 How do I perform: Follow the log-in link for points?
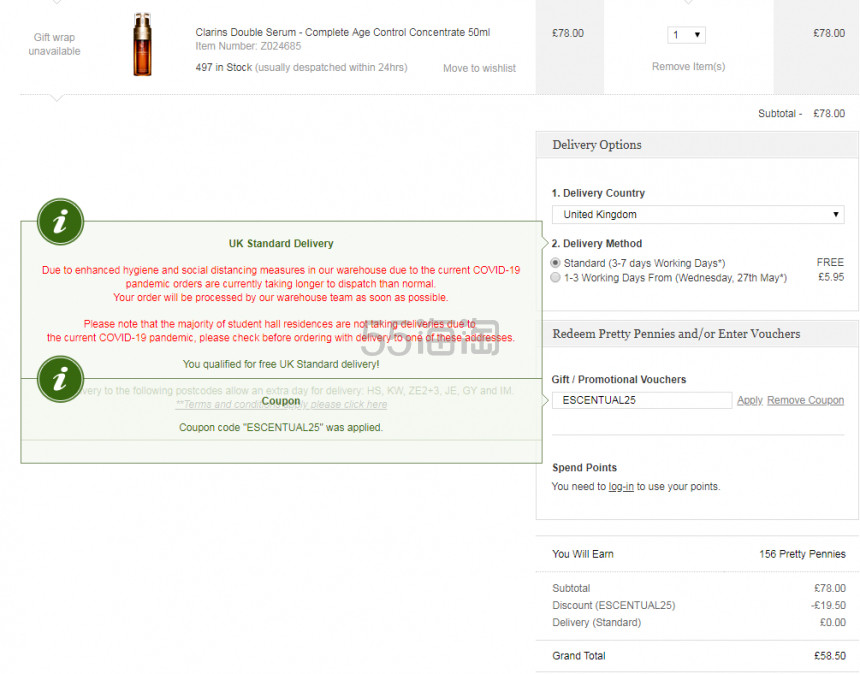tap(621, 486)
